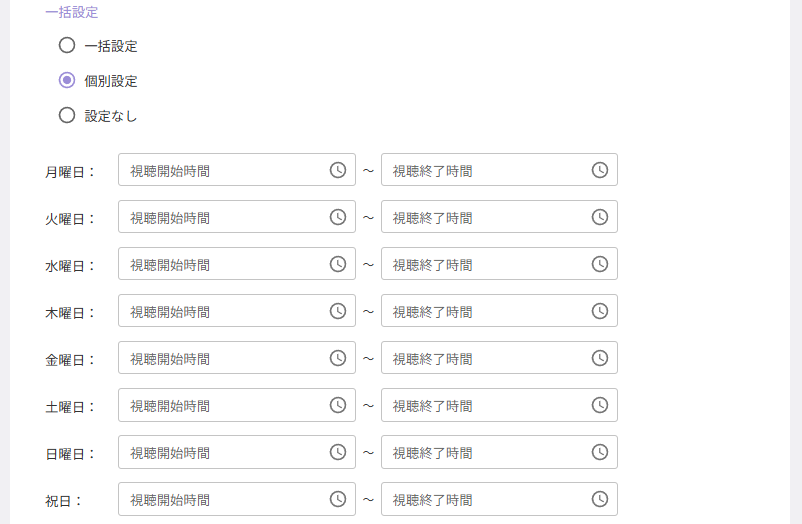Open the clock picker for 月曜日 end time

(599, 170)
